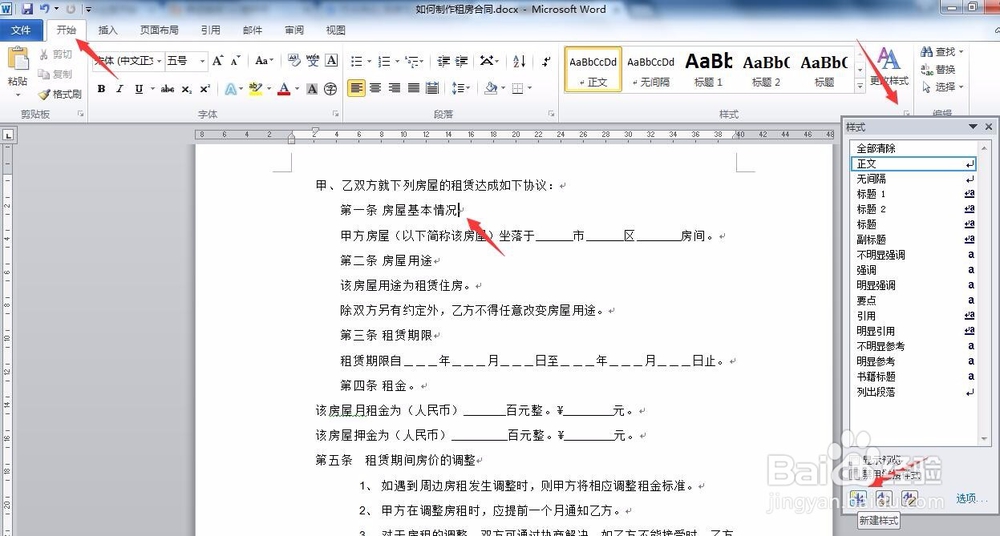Open the numbered list dropdown arrow

396,61
